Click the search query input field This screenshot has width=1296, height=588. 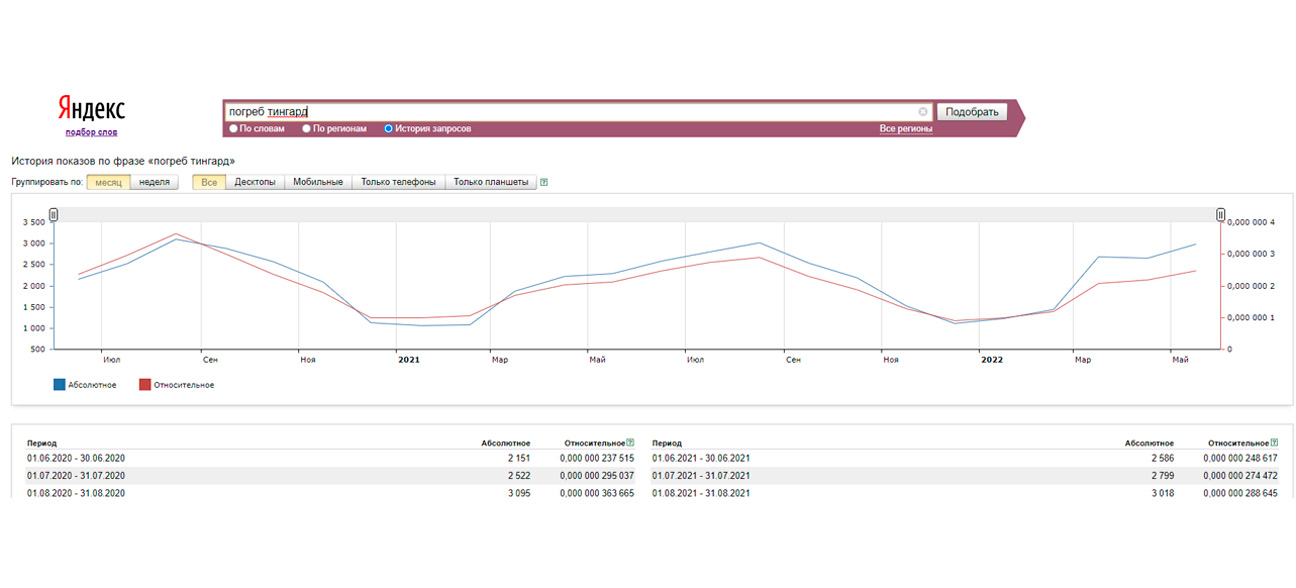tap(570, 112)
